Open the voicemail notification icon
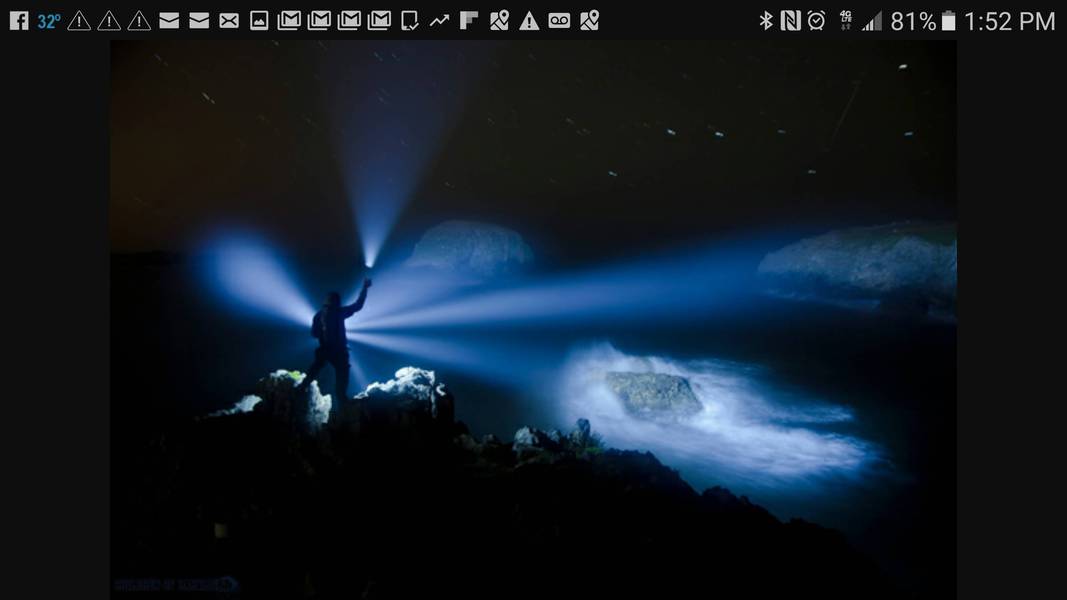1067x600 pixels. (x=559, y=20)
